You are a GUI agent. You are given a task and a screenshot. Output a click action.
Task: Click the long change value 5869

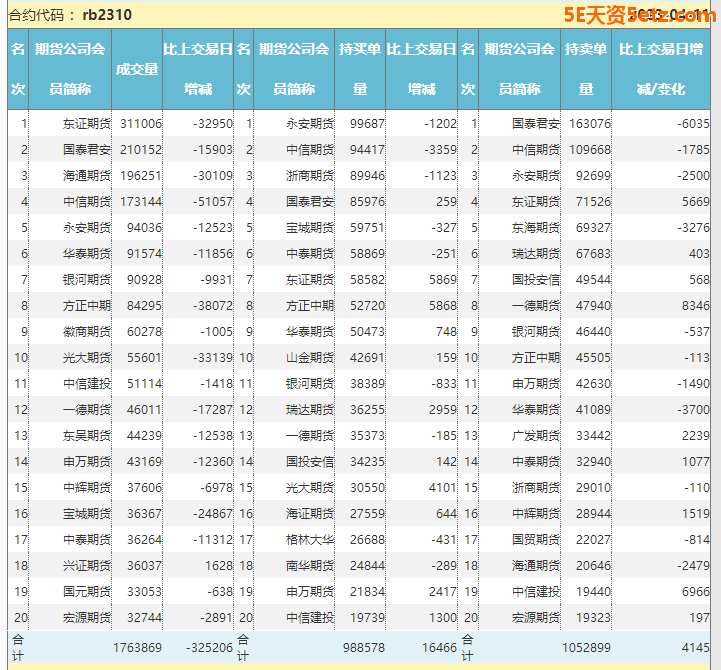(x=443, y=280)
